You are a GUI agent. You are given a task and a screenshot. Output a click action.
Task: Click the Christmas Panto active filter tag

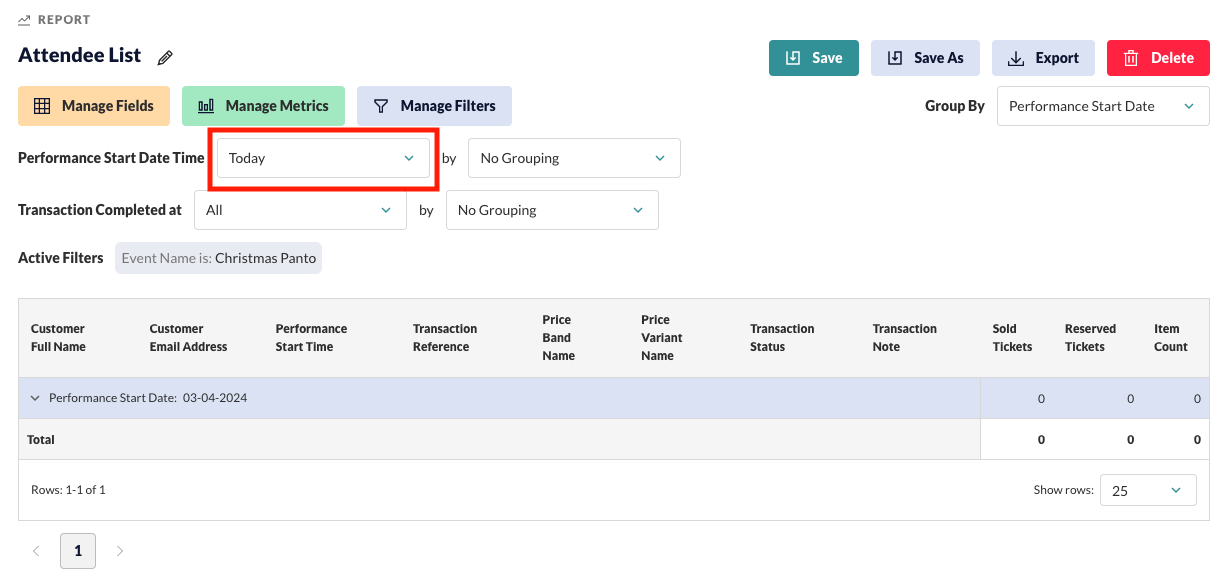tap(218, 258)
